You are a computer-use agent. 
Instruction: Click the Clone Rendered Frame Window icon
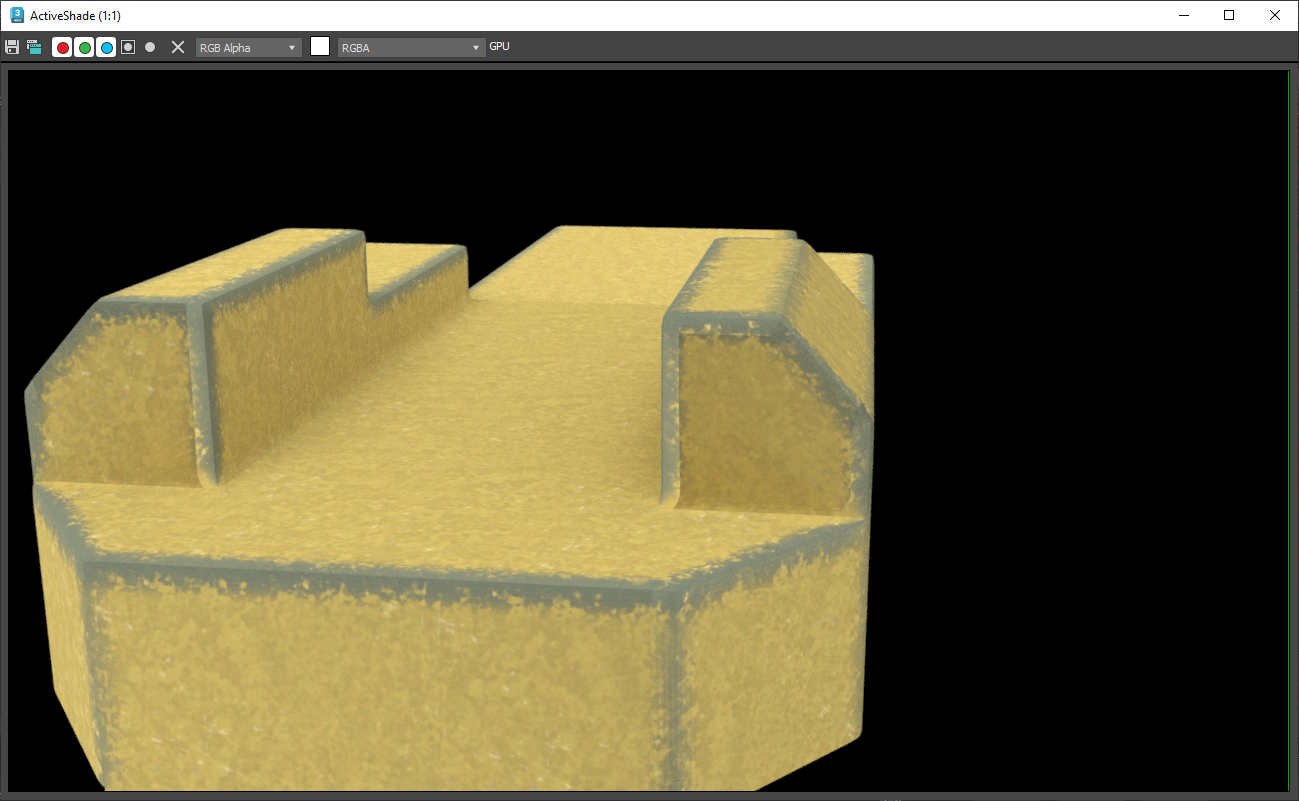(34, 47)
